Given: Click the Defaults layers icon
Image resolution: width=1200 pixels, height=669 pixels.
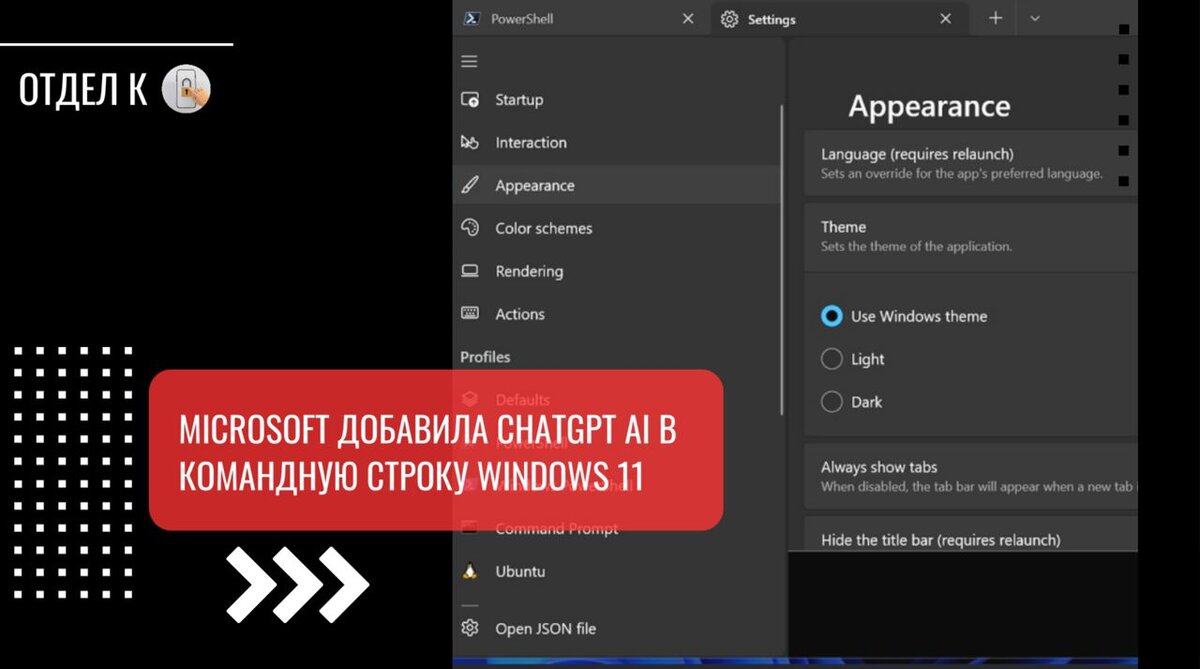Looking at the screenshot, I should pyautogui.click(x=470, y=399).
